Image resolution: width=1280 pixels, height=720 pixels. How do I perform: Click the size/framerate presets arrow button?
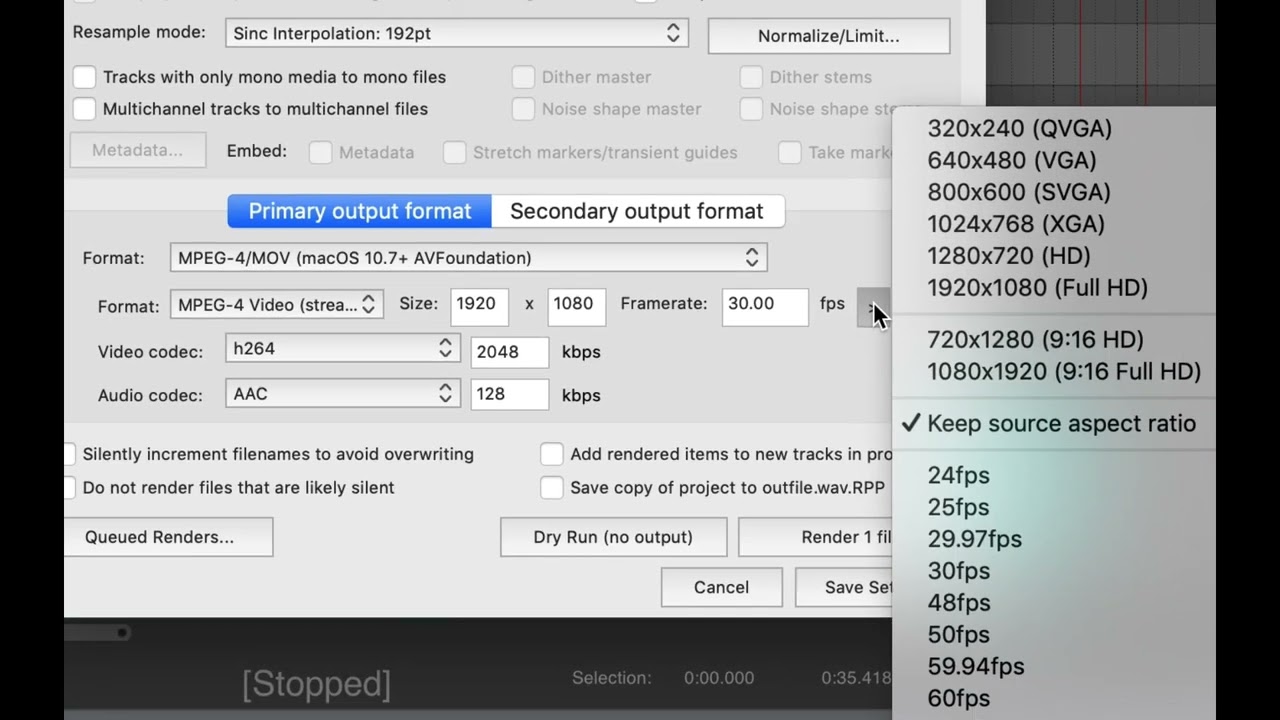872,306
